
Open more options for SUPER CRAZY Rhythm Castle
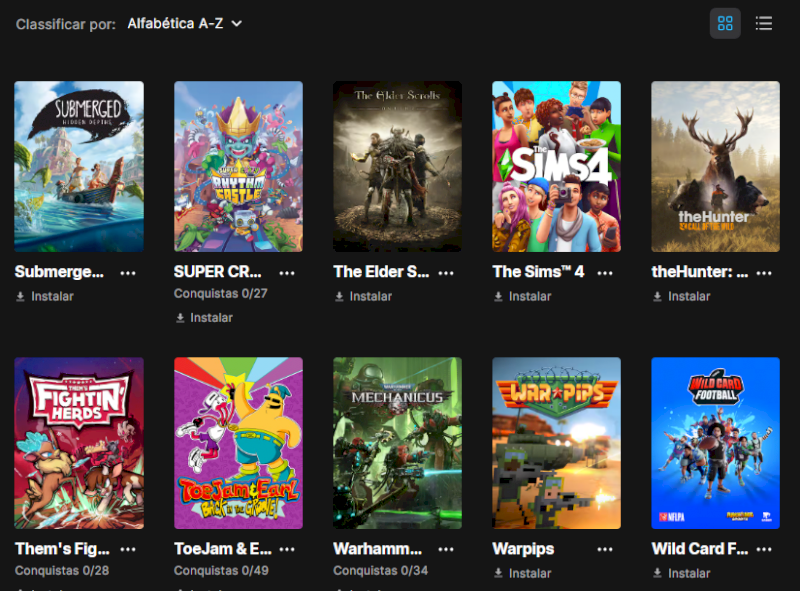pyautogui.click(x=287, y=273)
